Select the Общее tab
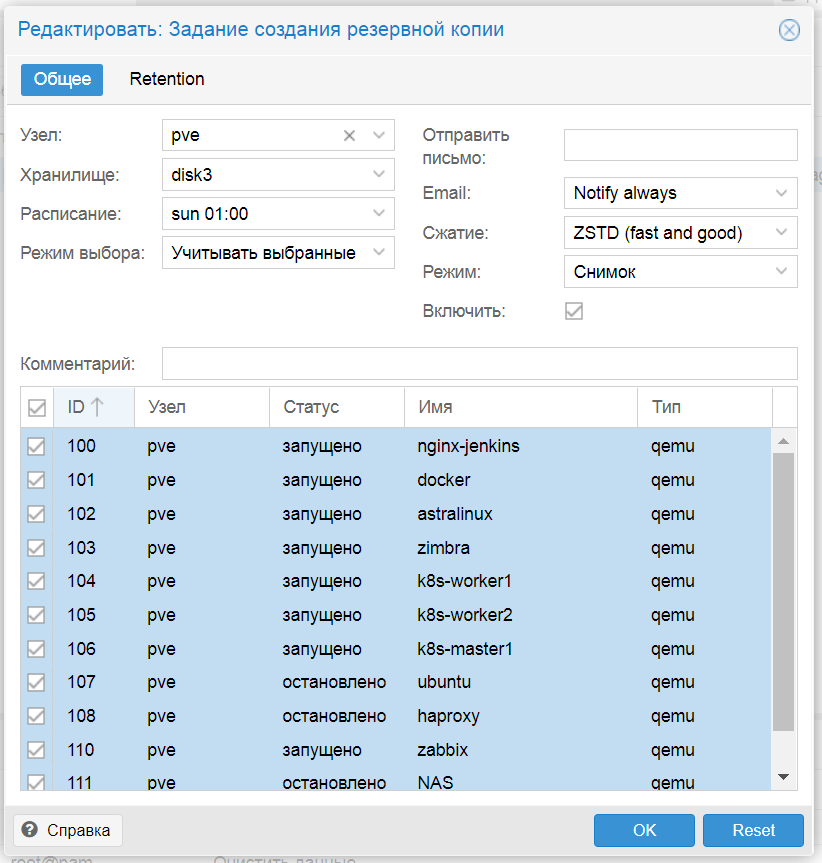Image resolution: width=822 pixels, height=863 pixels. point(62,79)
